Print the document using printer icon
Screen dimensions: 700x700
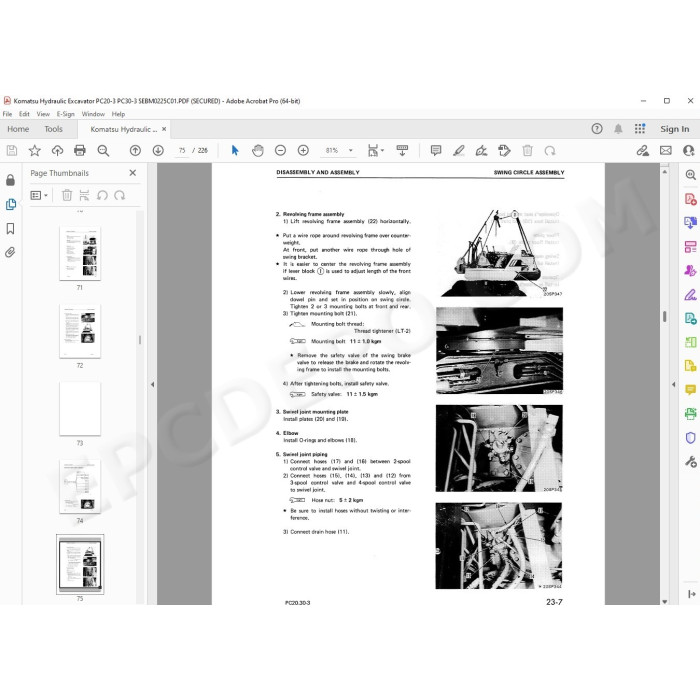tap(80, 151)
